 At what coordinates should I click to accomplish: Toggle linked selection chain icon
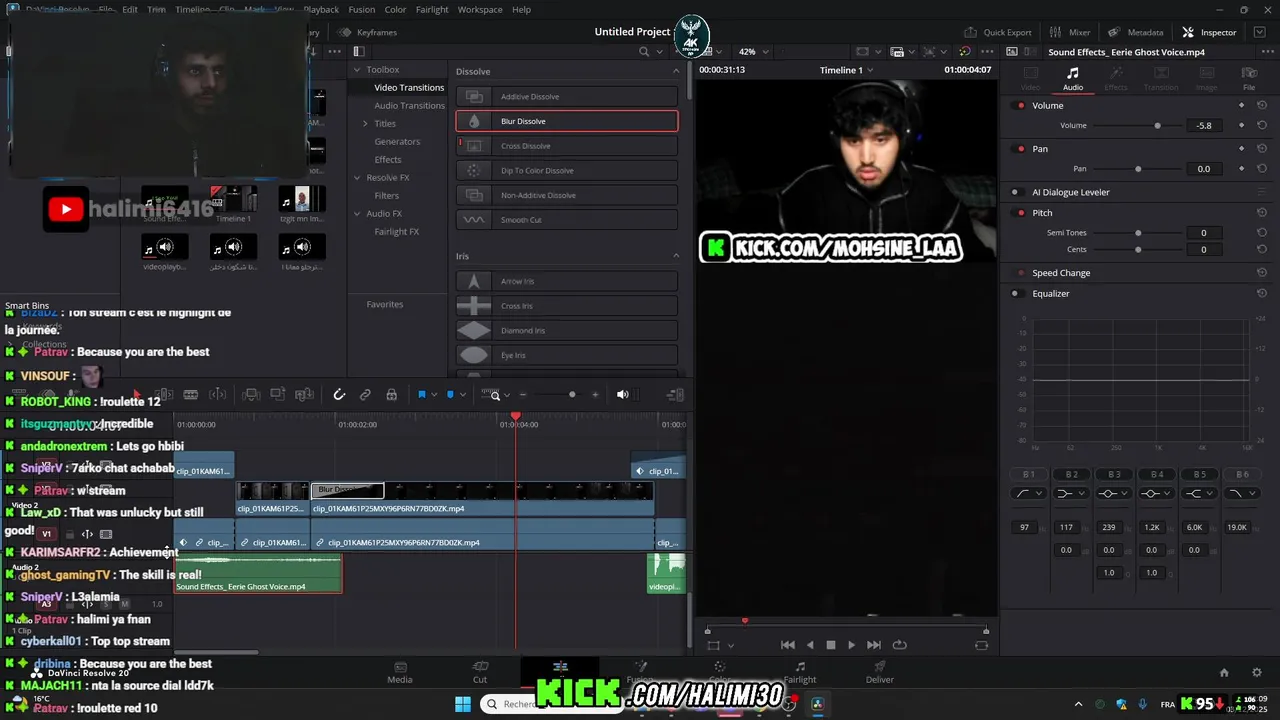365,395
